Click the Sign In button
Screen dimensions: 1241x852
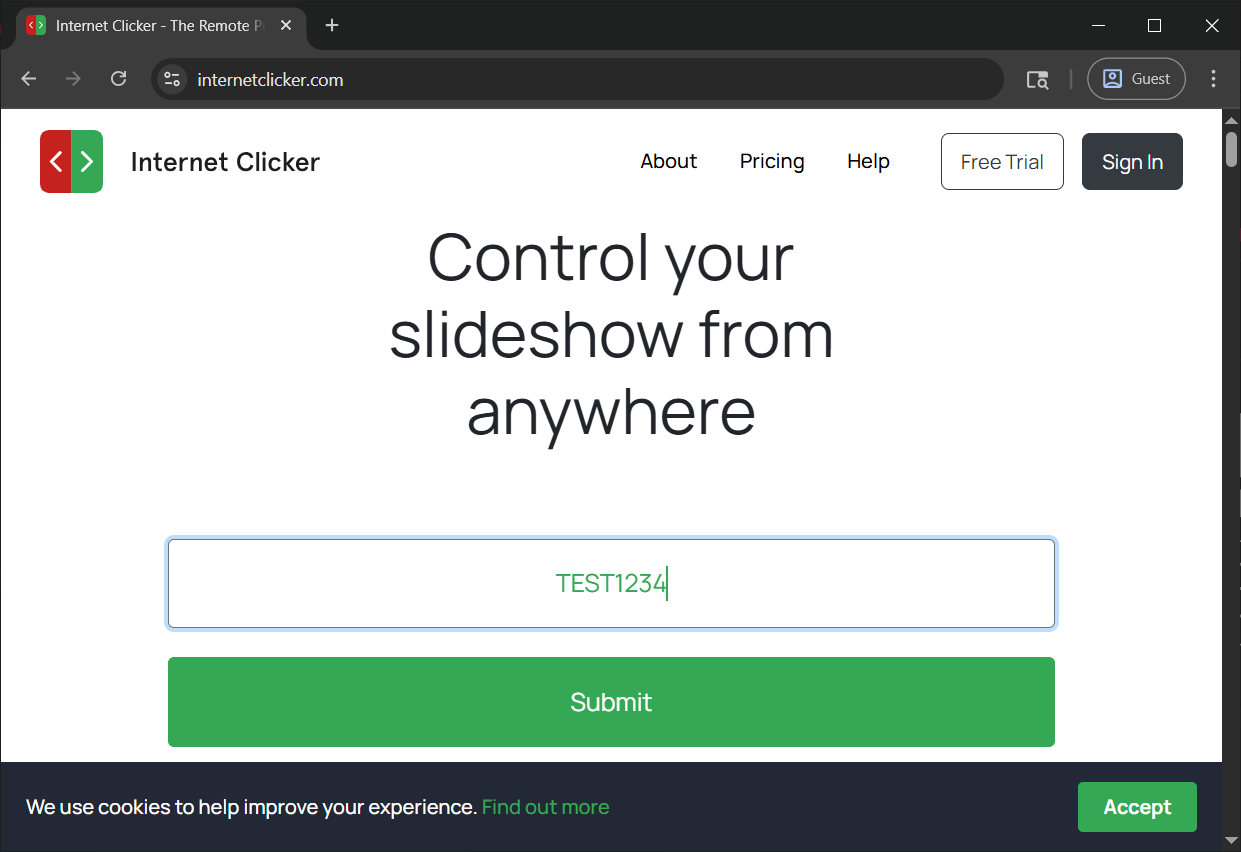pyautogui.click(x=1131, y=161)
